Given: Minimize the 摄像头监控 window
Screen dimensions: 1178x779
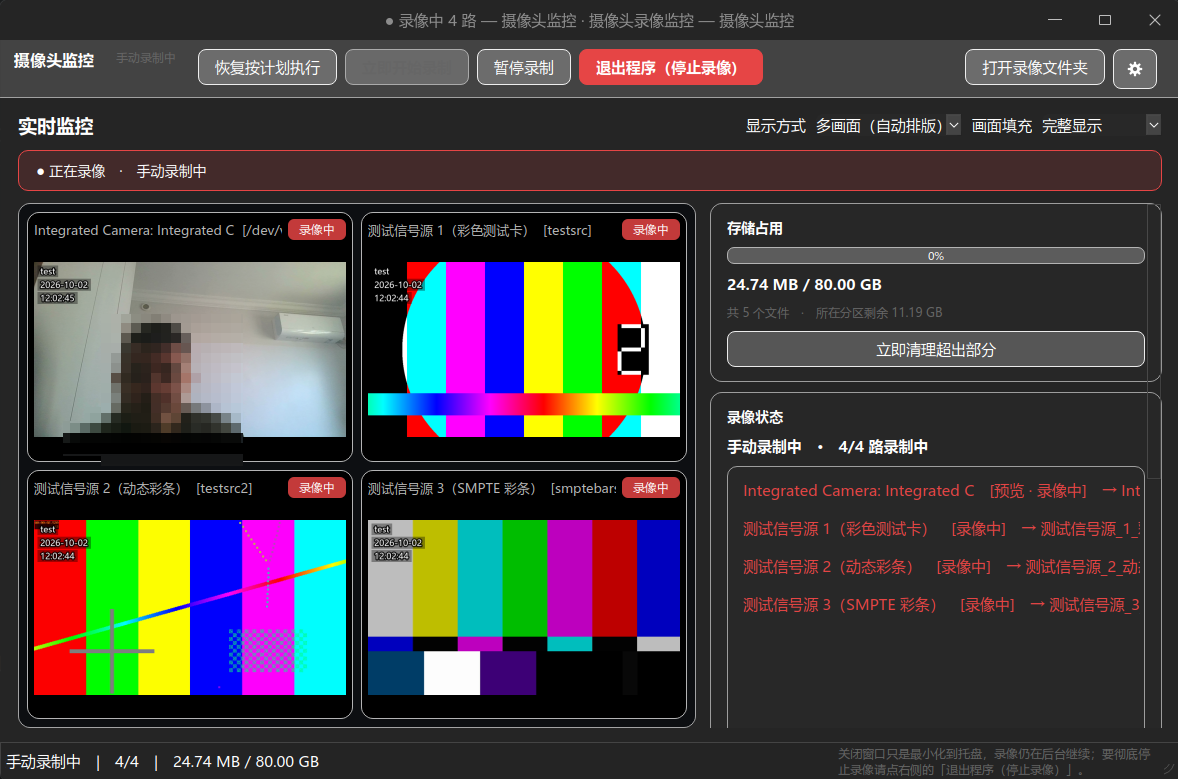Looking at the screenshot, I should tap(1055, 20).
